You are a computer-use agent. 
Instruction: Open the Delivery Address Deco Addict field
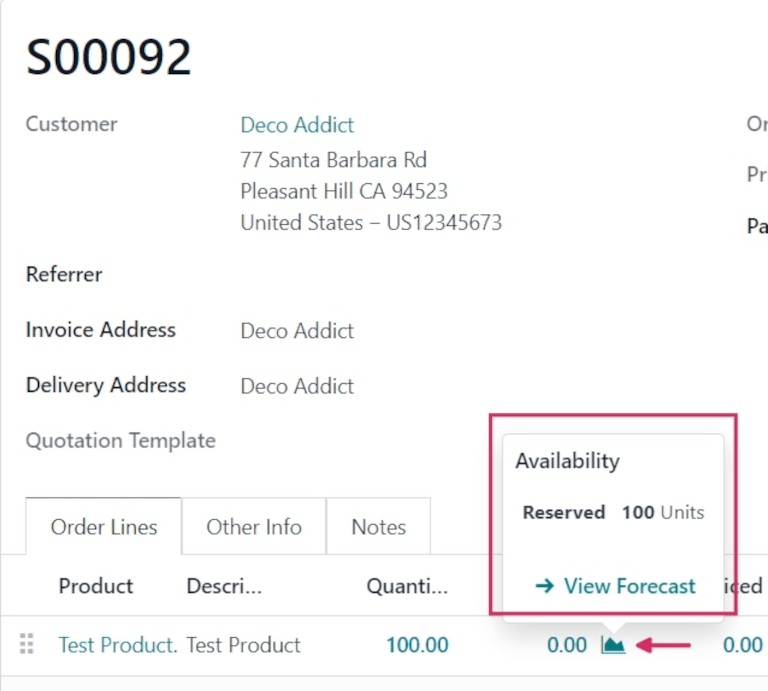pos(297,386)
